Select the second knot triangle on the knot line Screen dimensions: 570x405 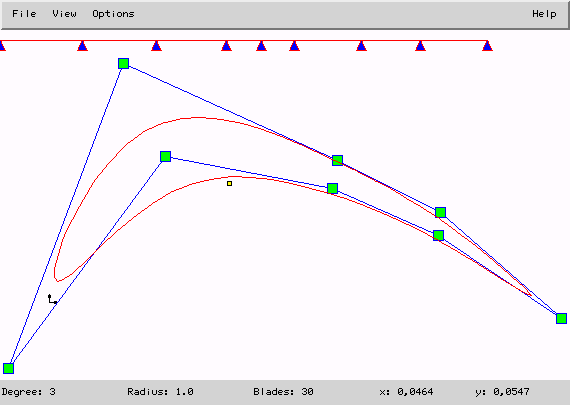pos(83,46)
